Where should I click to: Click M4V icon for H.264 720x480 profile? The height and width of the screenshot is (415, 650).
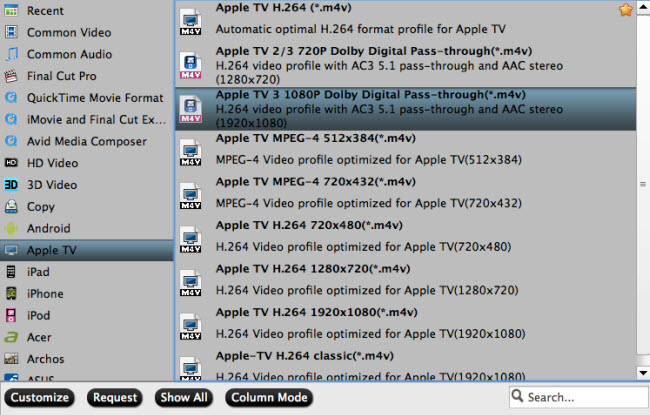coord(190,240)
